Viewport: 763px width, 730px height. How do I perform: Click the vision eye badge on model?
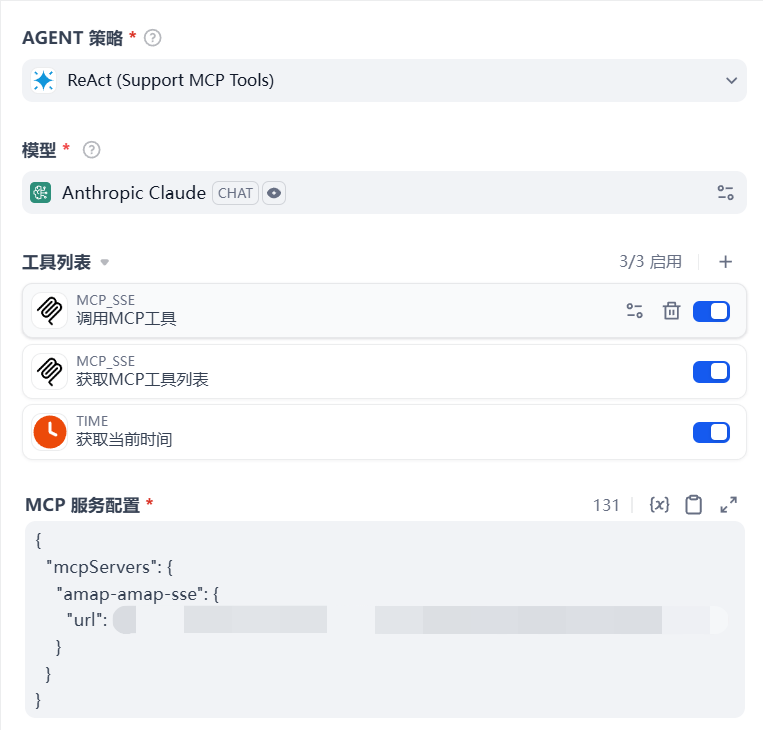click(x=274, y=193)
